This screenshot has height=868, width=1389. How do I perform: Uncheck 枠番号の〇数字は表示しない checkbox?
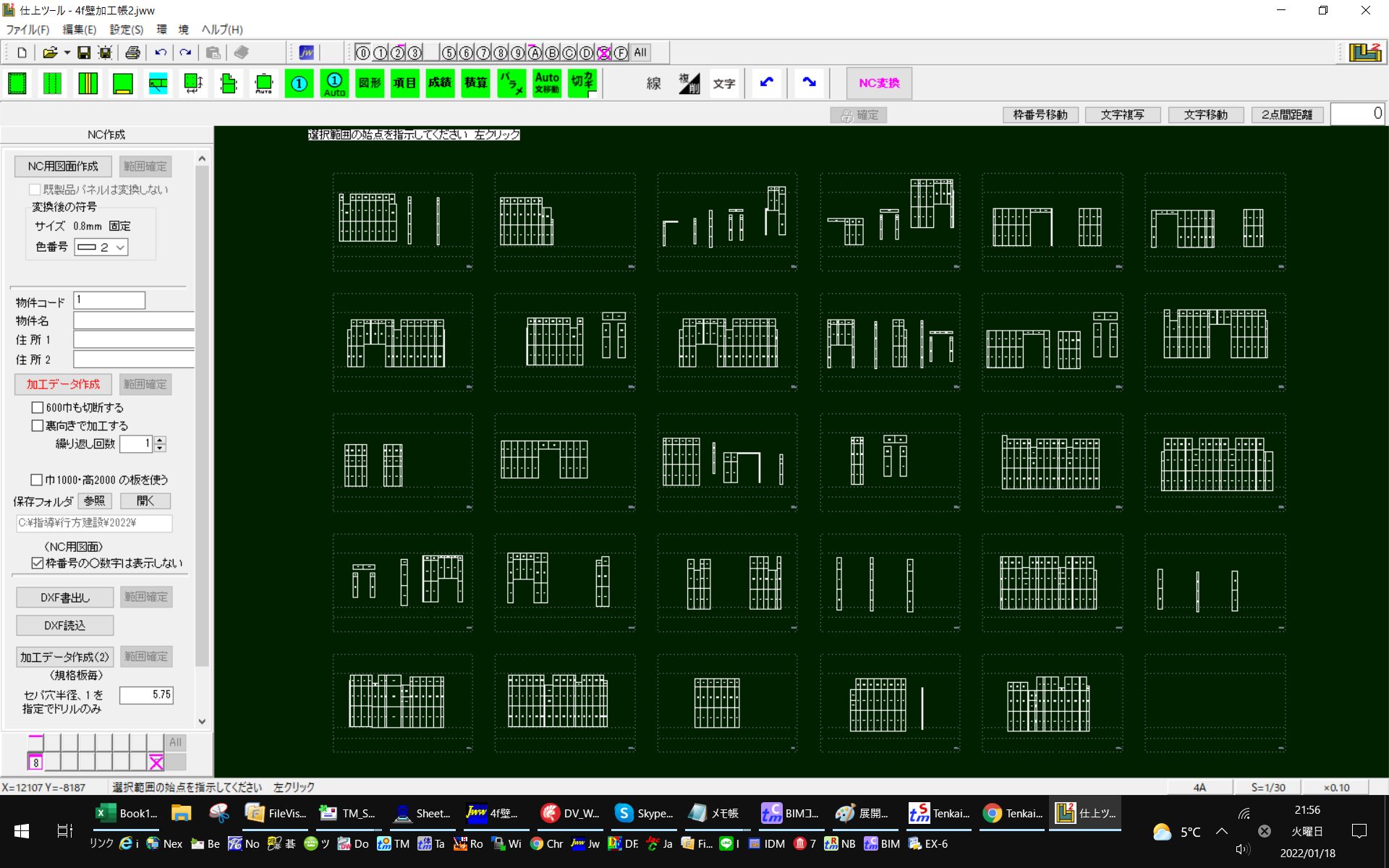38,563
